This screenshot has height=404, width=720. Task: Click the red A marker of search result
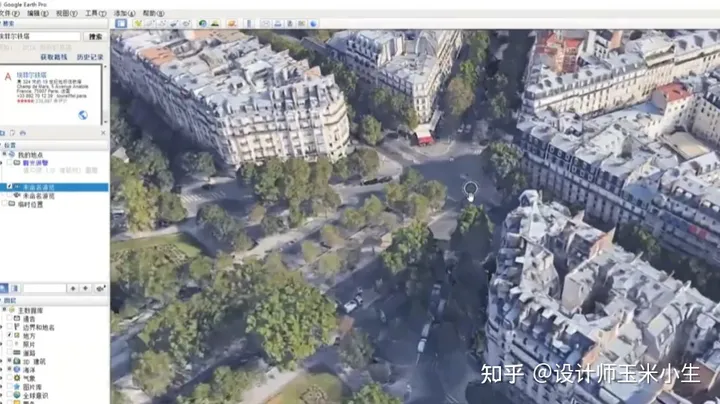tap(8, 77)
